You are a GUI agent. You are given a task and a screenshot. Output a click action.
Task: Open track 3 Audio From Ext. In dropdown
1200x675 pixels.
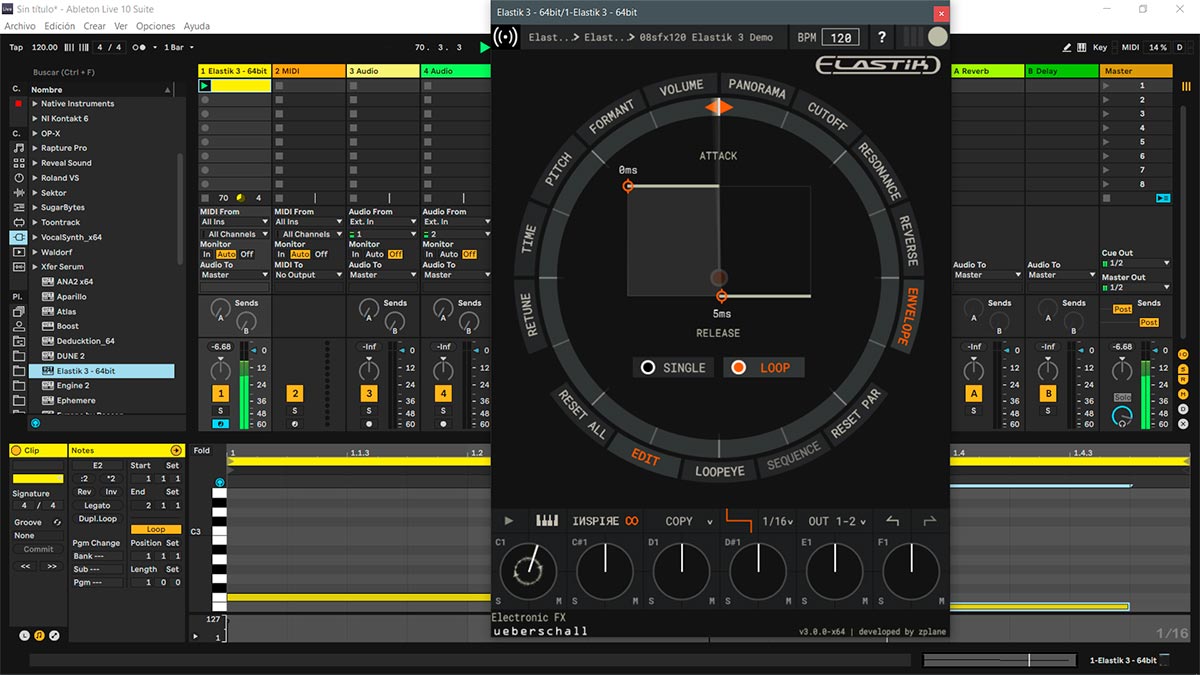[x=383, y=222]
